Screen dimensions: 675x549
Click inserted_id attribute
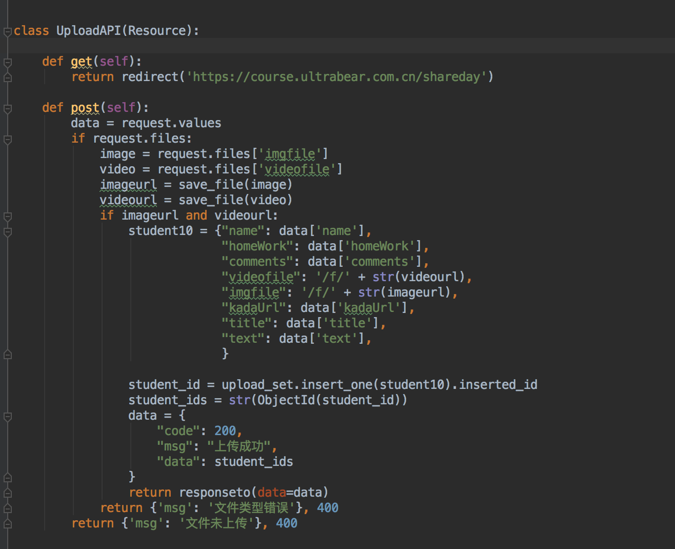point(498,385)
